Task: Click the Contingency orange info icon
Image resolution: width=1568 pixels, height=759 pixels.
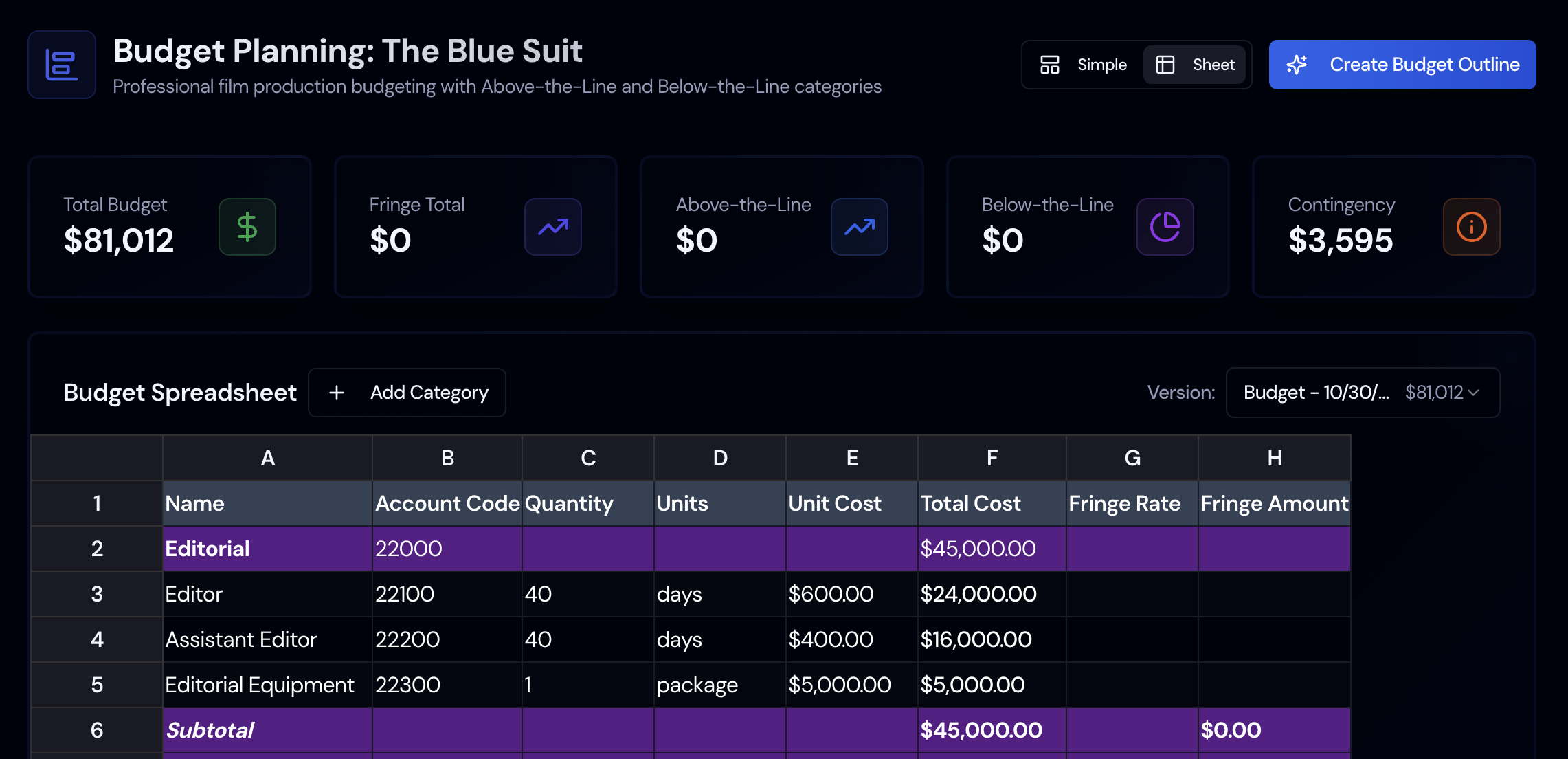Action: tap(1471, 227)
